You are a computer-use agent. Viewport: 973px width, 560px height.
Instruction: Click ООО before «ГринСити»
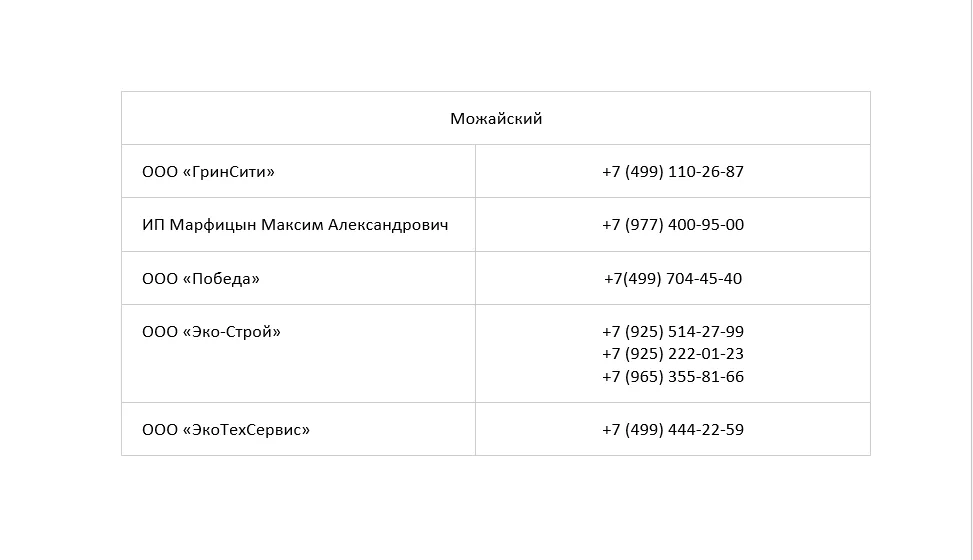[160, 172]
